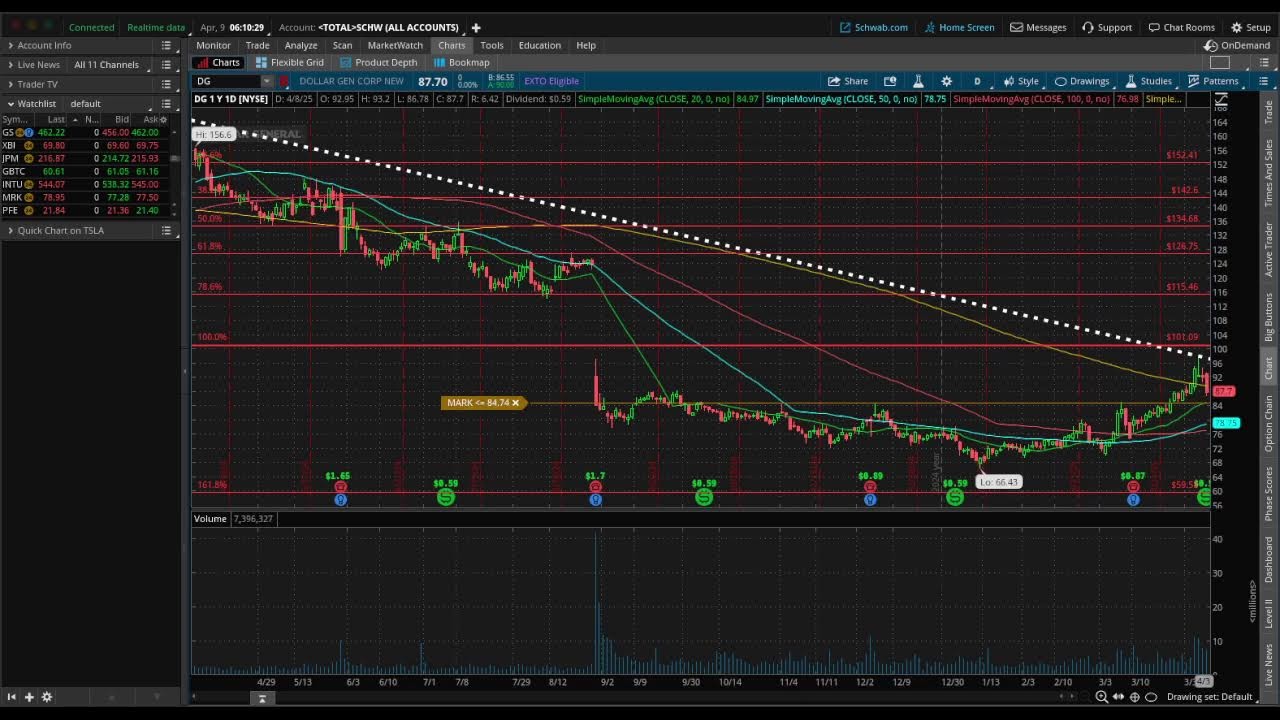Add new account tab with plus

pos(476,27)
